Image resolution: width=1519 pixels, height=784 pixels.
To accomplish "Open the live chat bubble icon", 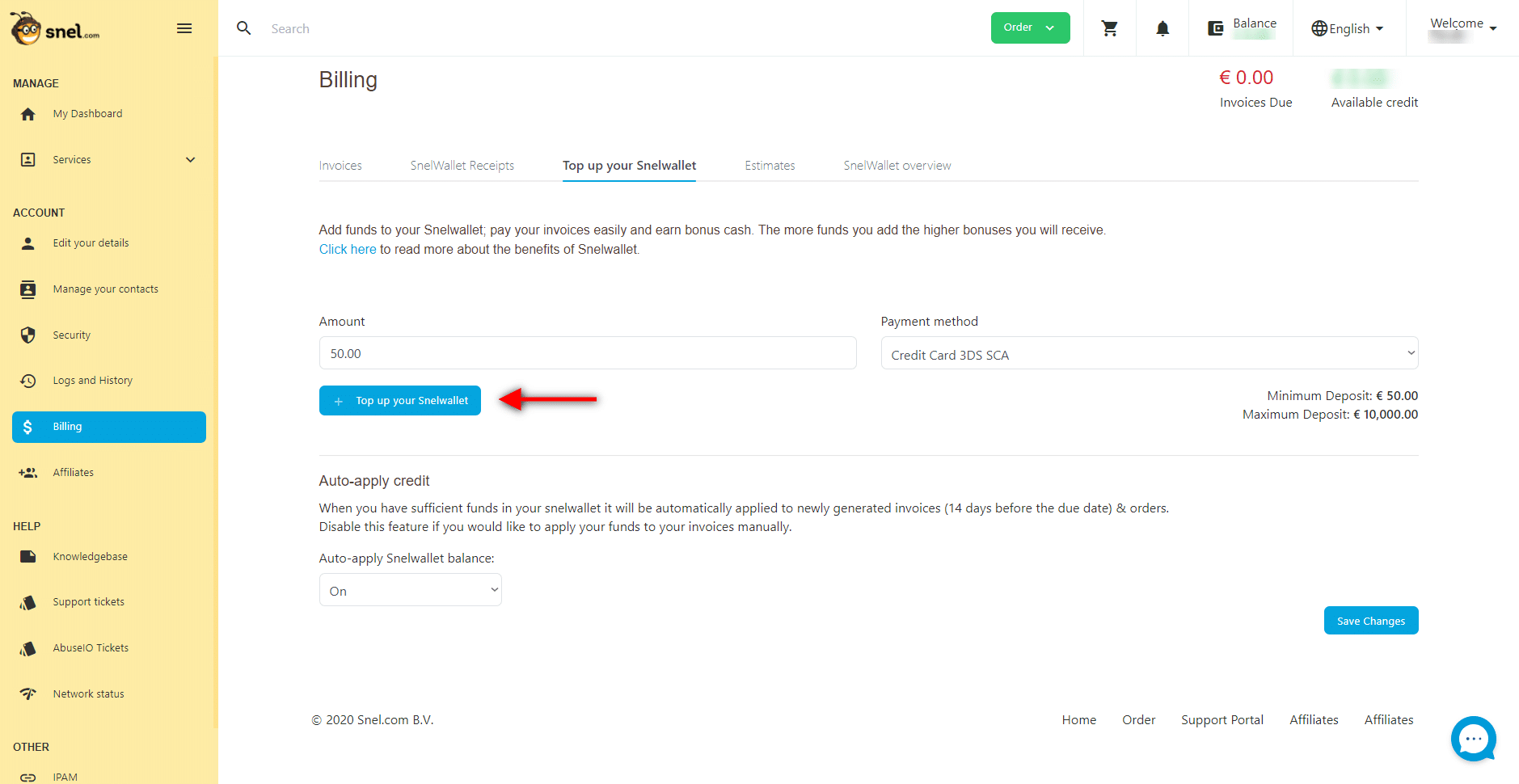I will (x=1474, y=739).
